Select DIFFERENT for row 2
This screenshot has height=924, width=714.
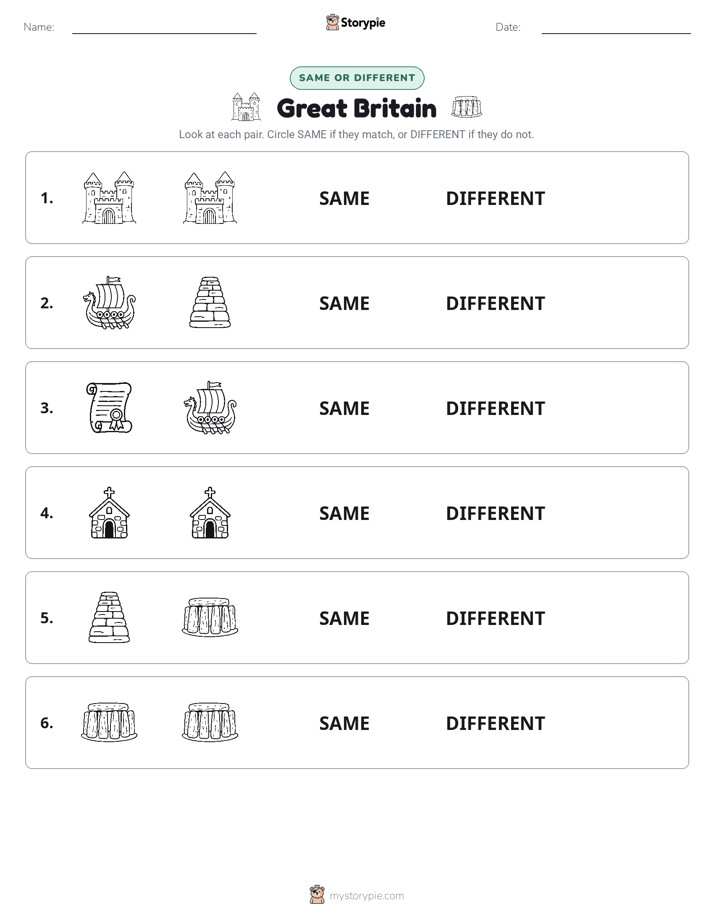coord(495,303)
